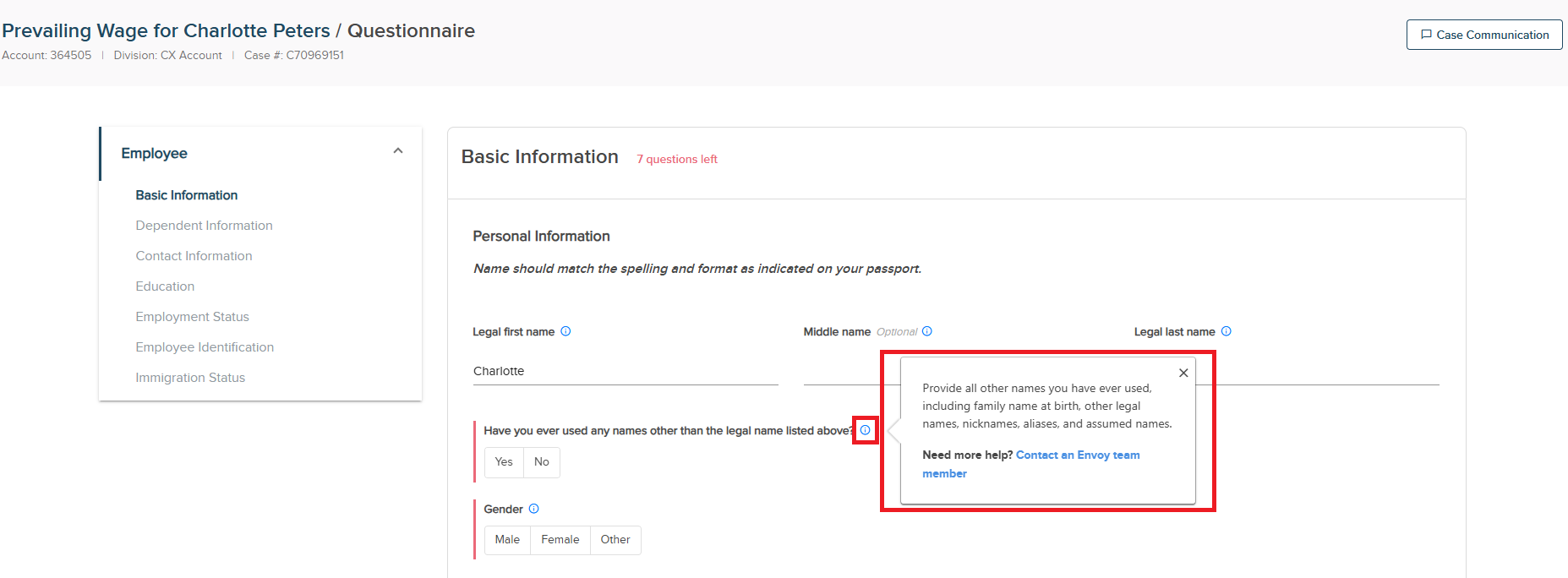The width and height of the screenshot is (1568, 578).
Task: Open Immigration Status section
Action: tap(190, 378)
